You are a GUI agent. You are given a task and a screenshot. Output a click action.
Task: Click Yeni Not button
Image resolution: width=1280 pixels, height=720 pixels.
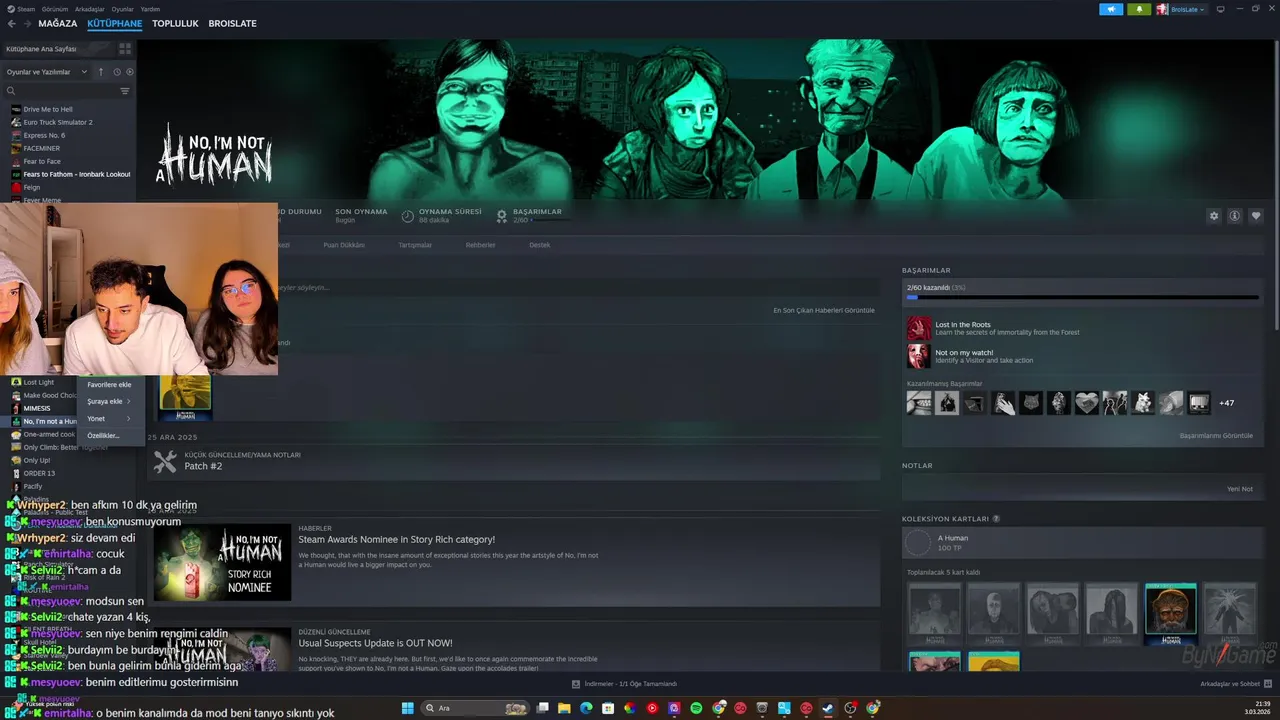1240,489
